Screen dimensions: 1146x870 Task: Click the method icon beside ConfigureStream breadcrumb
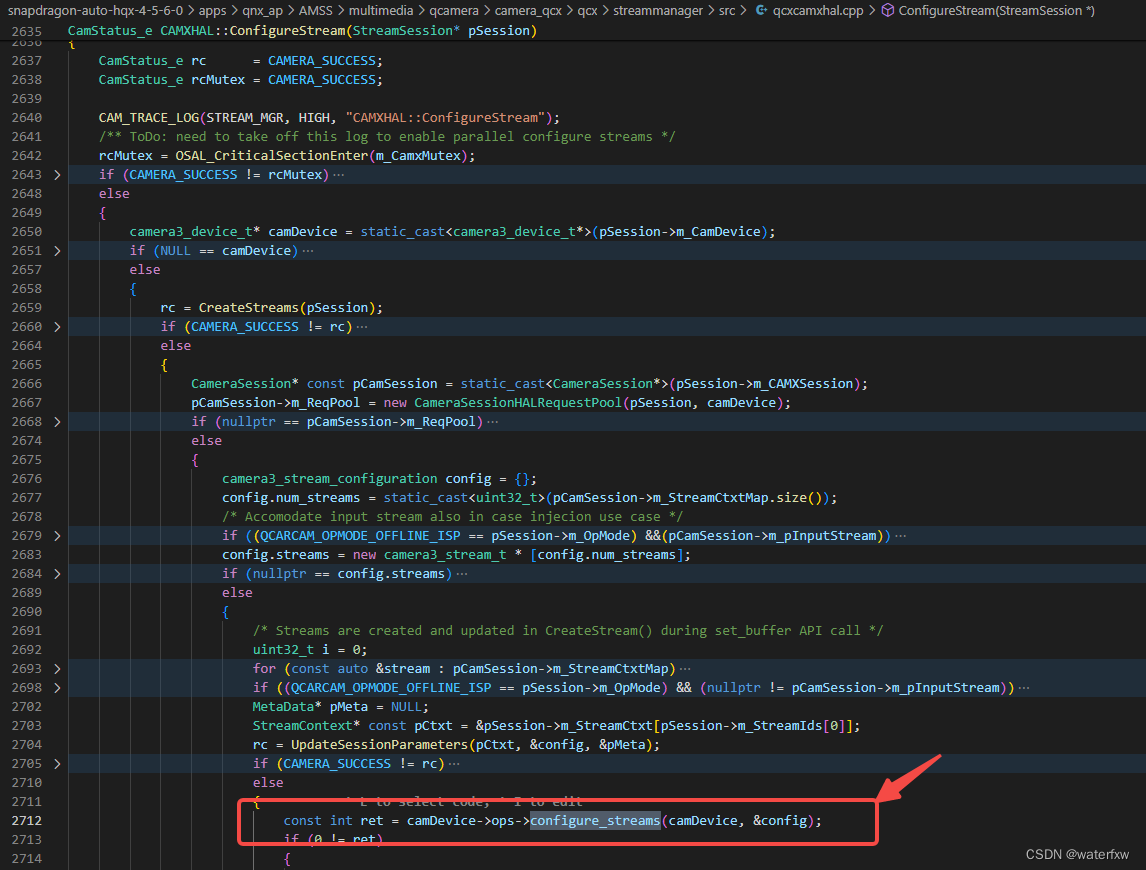pos(887,10)
